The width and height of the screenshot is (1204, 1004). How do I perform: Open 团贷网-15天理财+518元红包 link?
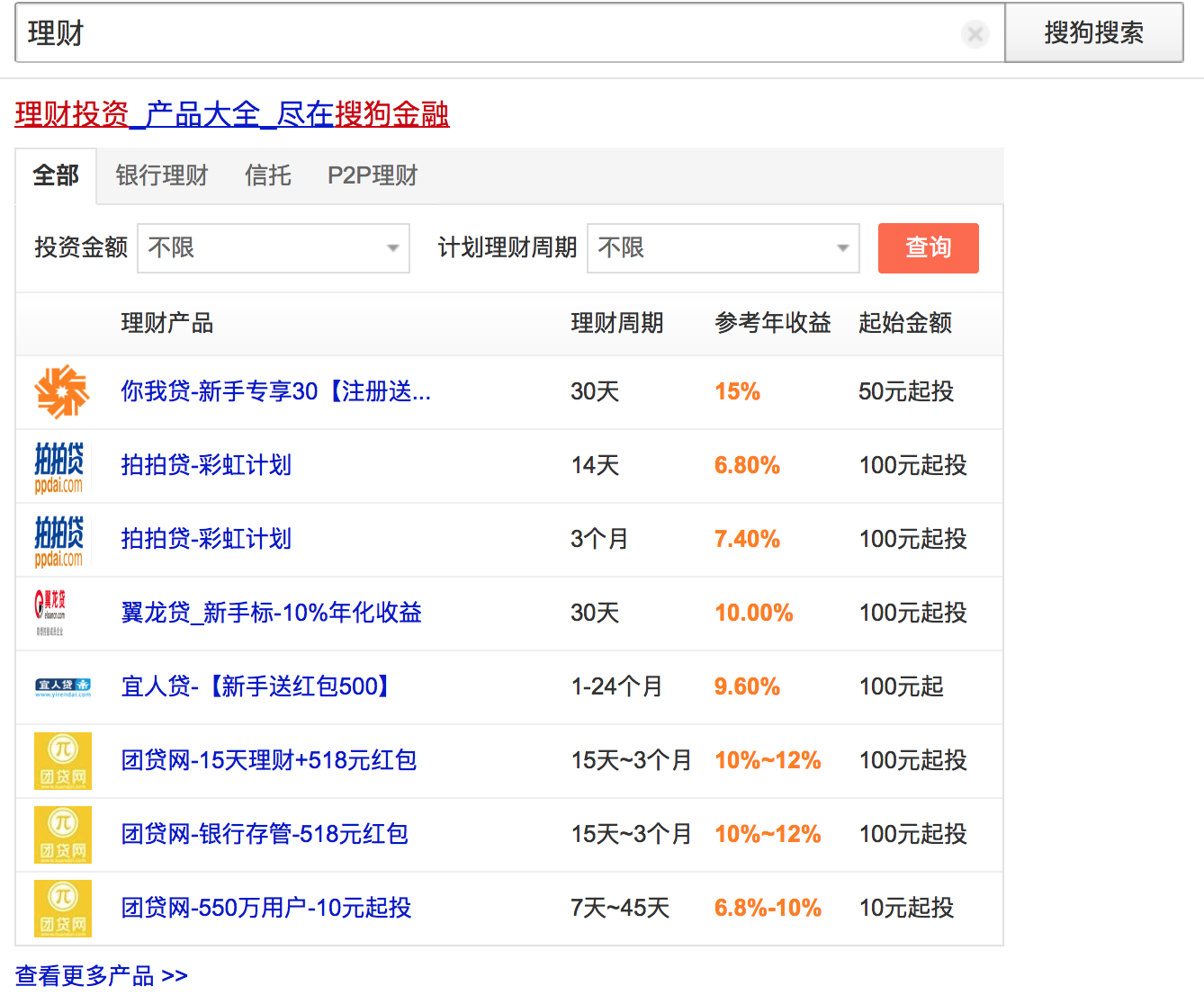pos(269,760)
